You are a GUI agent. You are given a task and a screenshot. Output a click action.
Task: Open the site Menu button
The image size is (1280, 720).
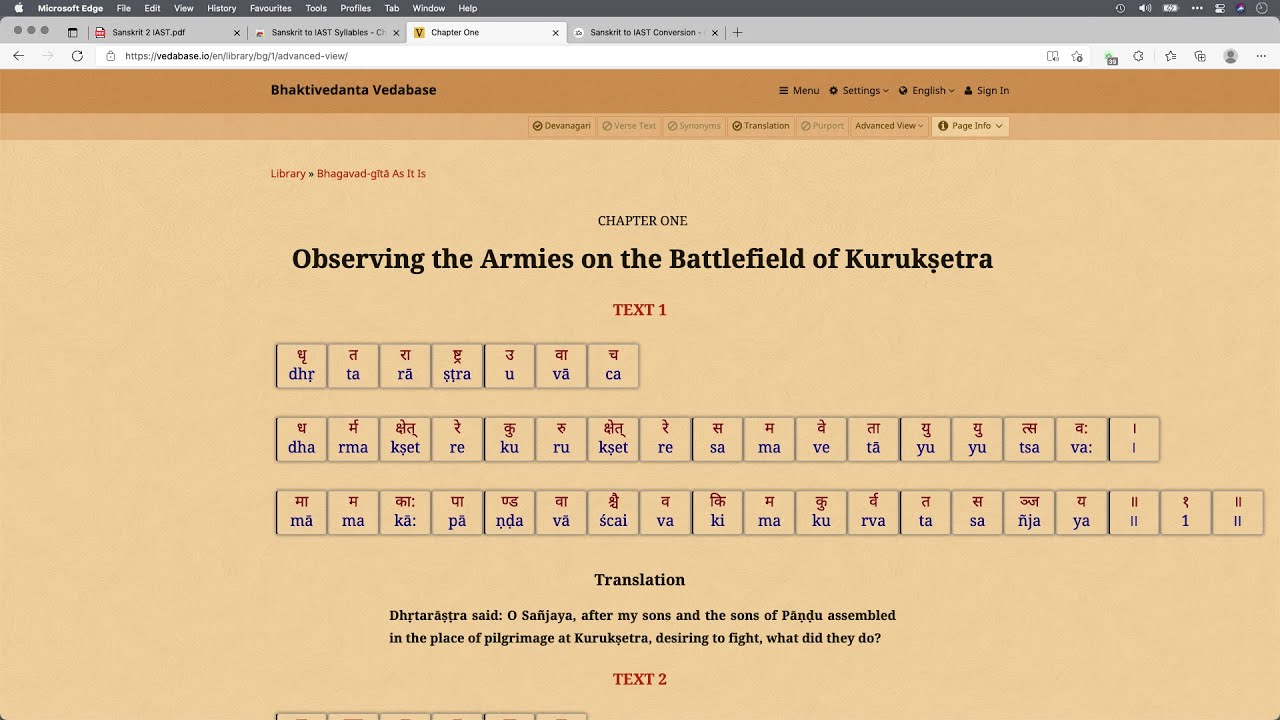point(799,90)
